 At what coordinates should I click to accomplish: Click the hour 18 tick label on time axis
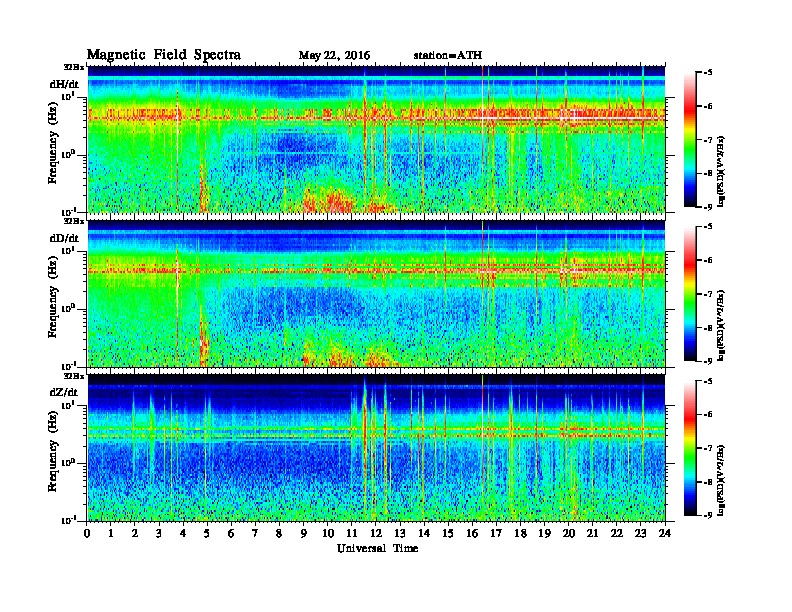521,533
